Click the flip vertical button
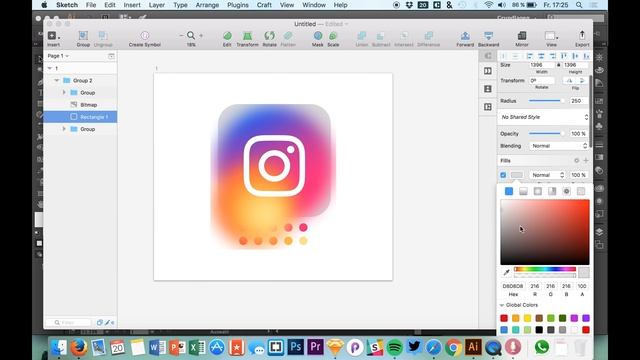Screen dimensions: 640x360 point(582,80)
